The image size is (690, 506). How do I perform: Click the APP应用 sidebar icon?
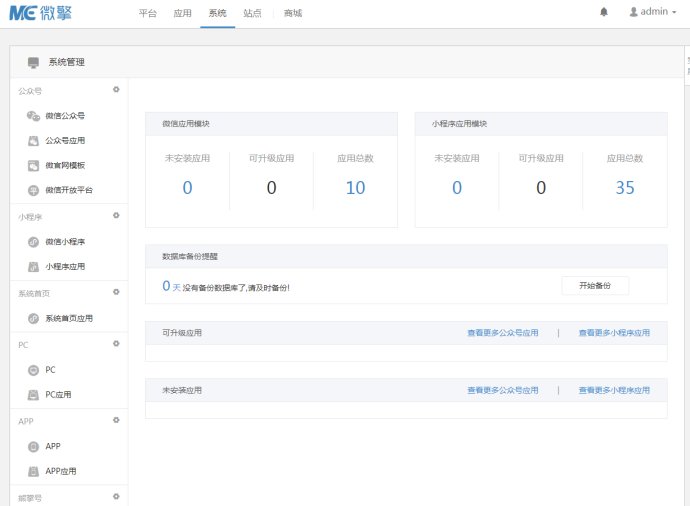coord(33,471)
